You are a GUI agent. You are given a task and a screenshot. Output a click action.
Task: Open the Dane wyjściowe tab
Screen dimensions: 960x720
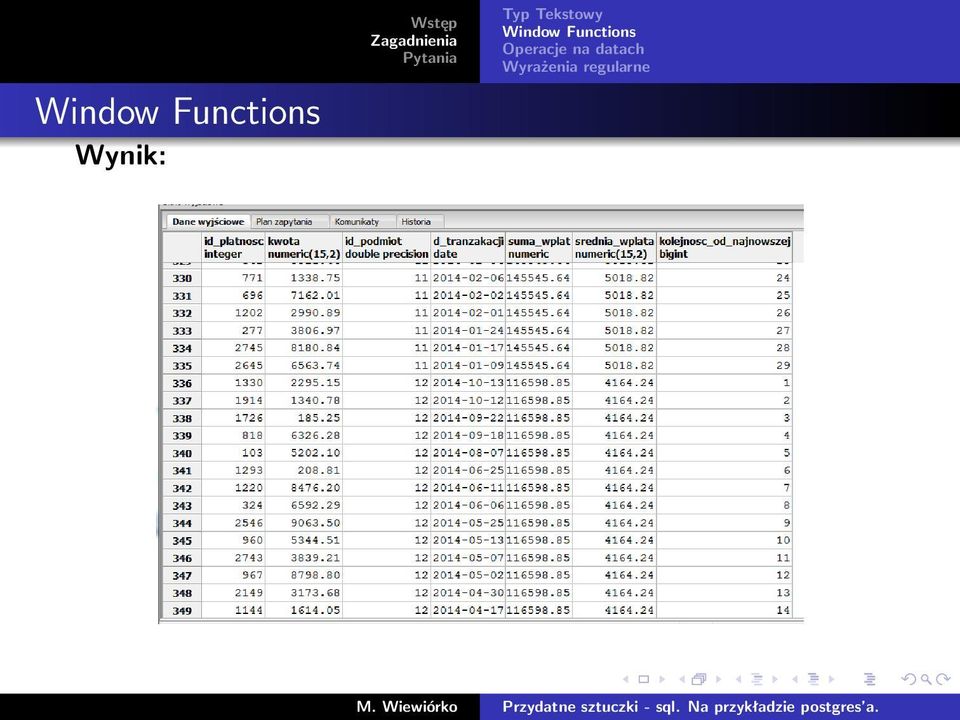click(x=208, y=222)
